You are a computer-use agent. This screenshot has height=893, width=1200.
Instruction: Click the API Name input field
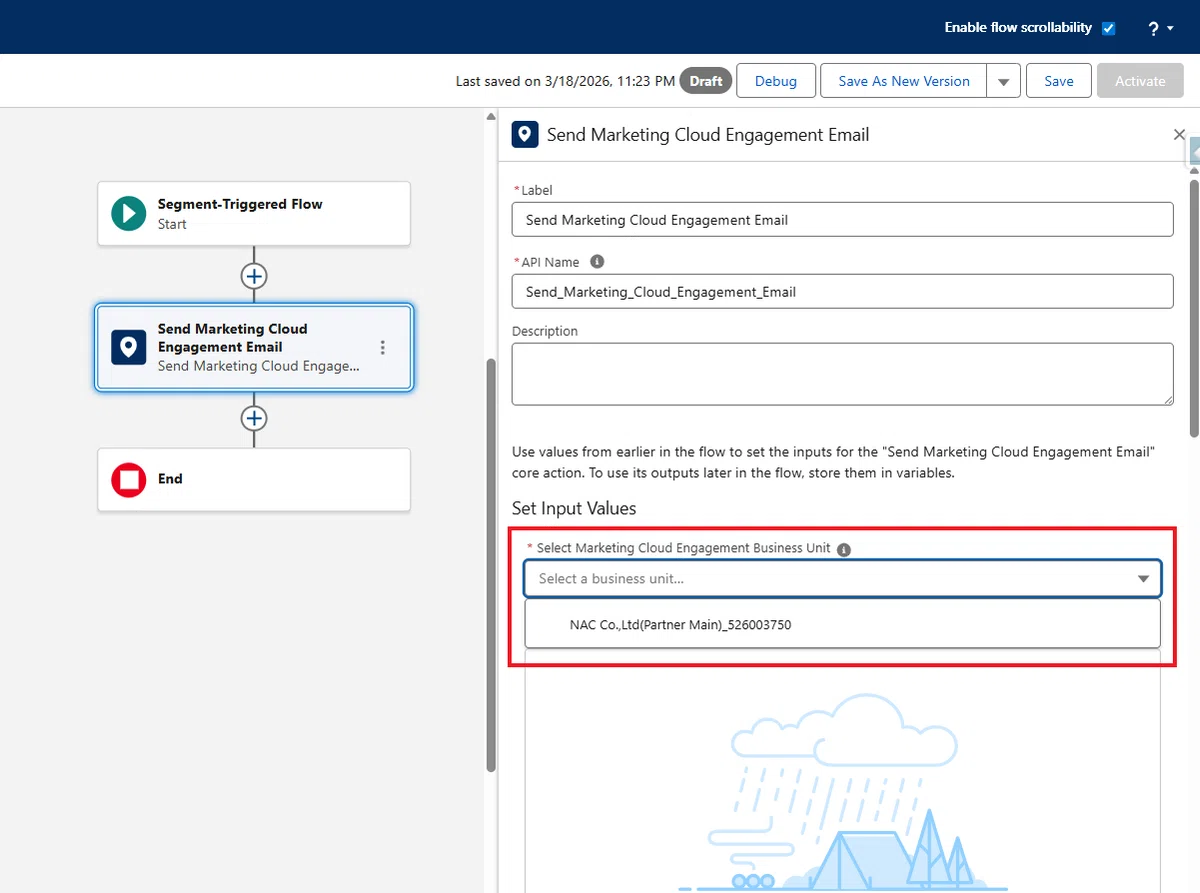[x=842, y=292]
